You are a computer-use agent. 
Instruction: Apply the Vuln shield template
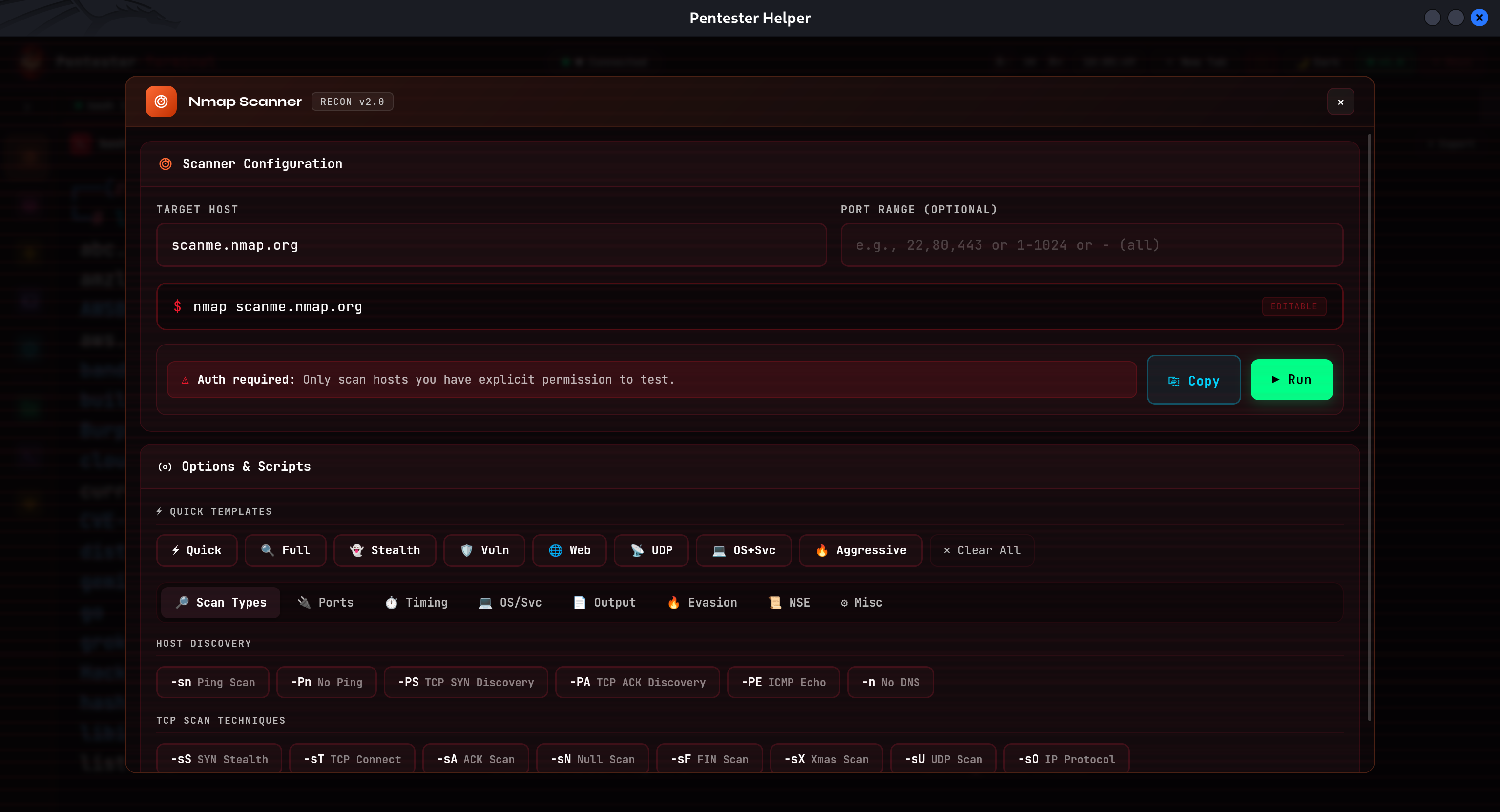click(x=484, y=550)
